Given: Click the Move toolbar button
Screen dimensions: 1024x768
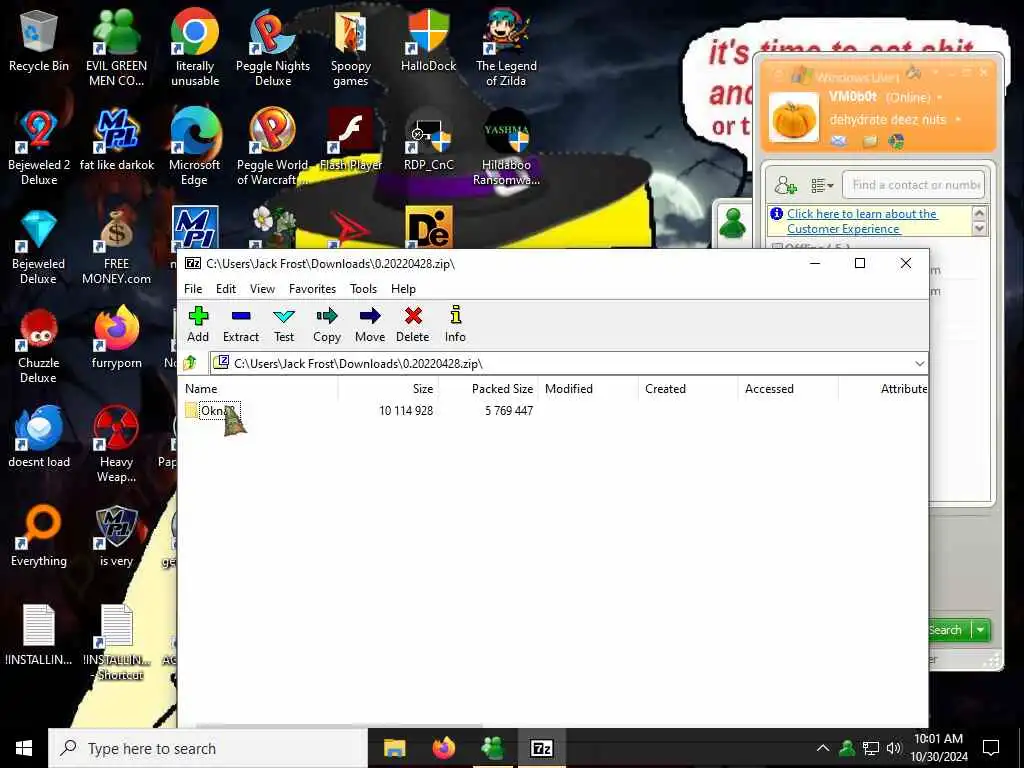Looking at the screenshot, I should point(370,325).
